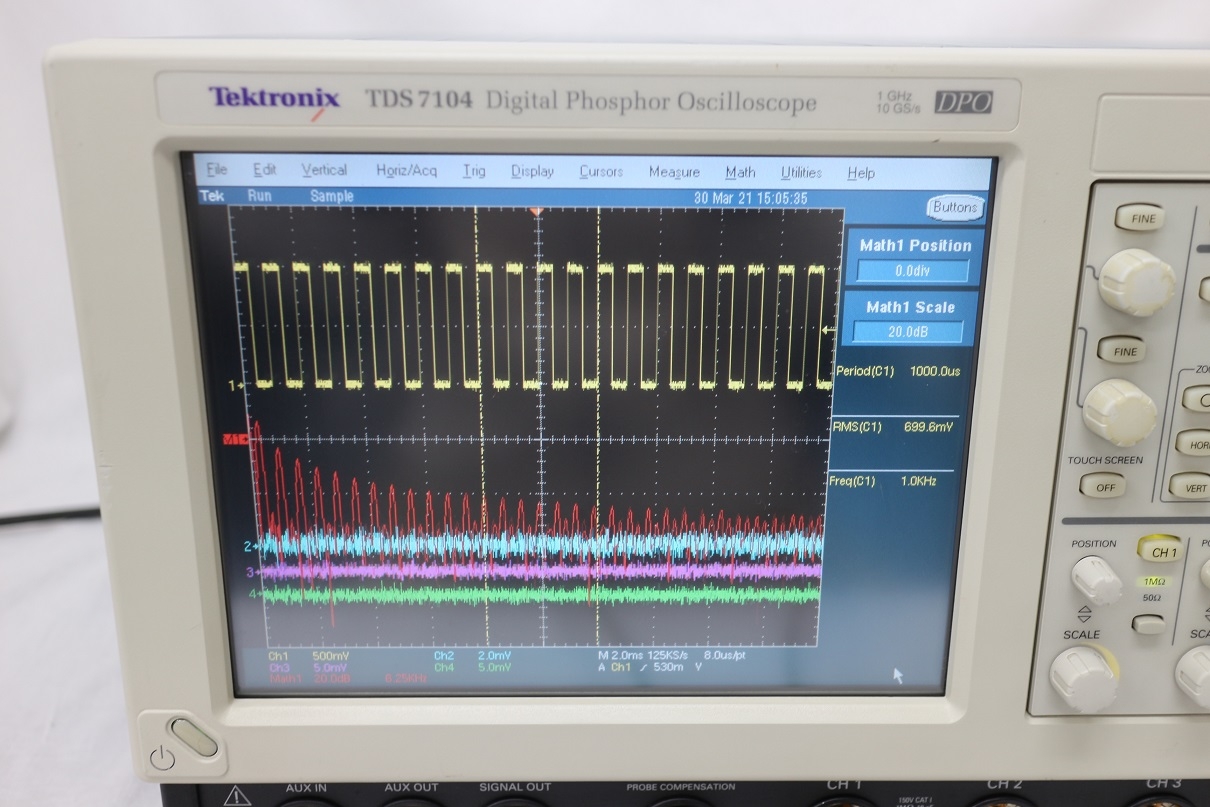Open the Utilities menu

[x=801, y=172]
